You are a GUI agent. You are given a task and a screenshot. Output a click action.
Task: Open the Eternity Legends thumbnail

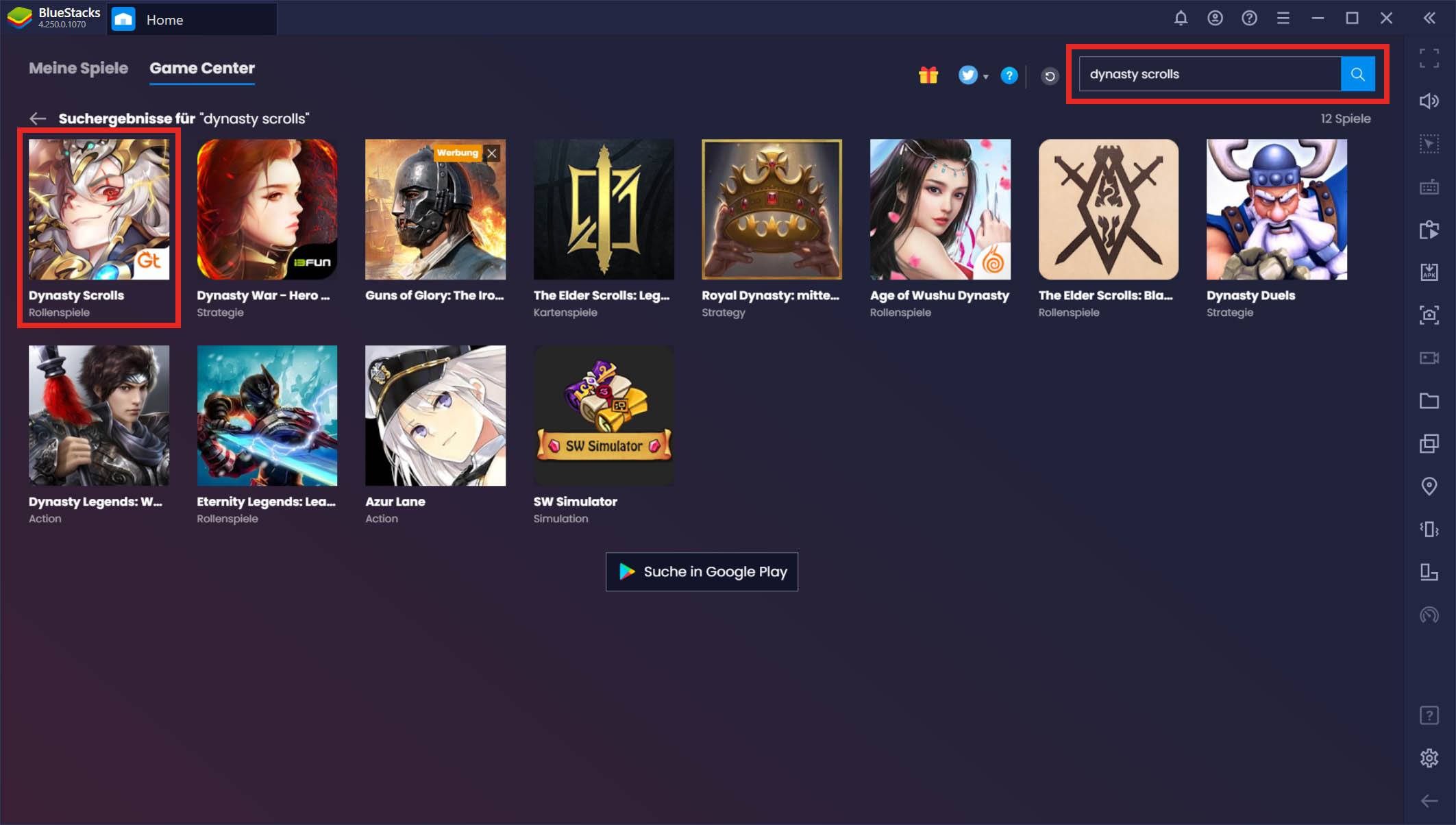click(x=267, y=415)
